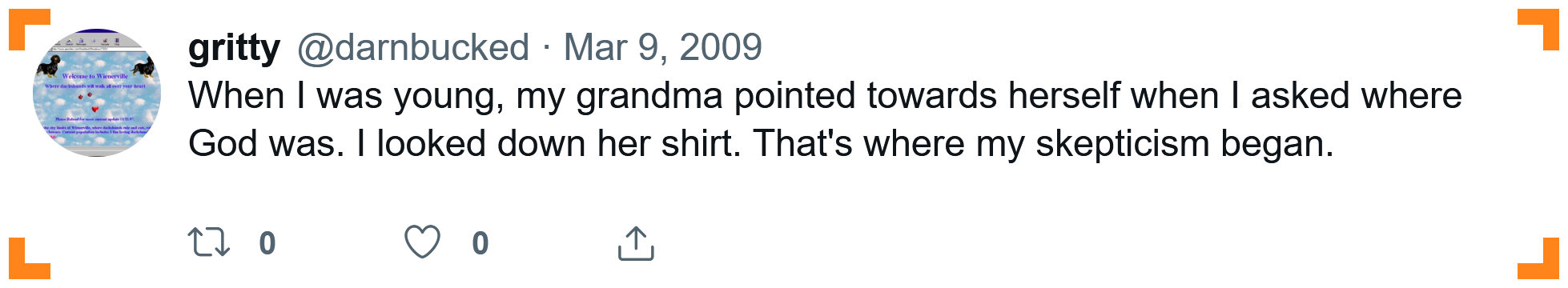Image resolution: width=1568 pixels, height=288 pixels.
Task: Click the bottom-right orange corner bracket
Action: (1538, 258)
